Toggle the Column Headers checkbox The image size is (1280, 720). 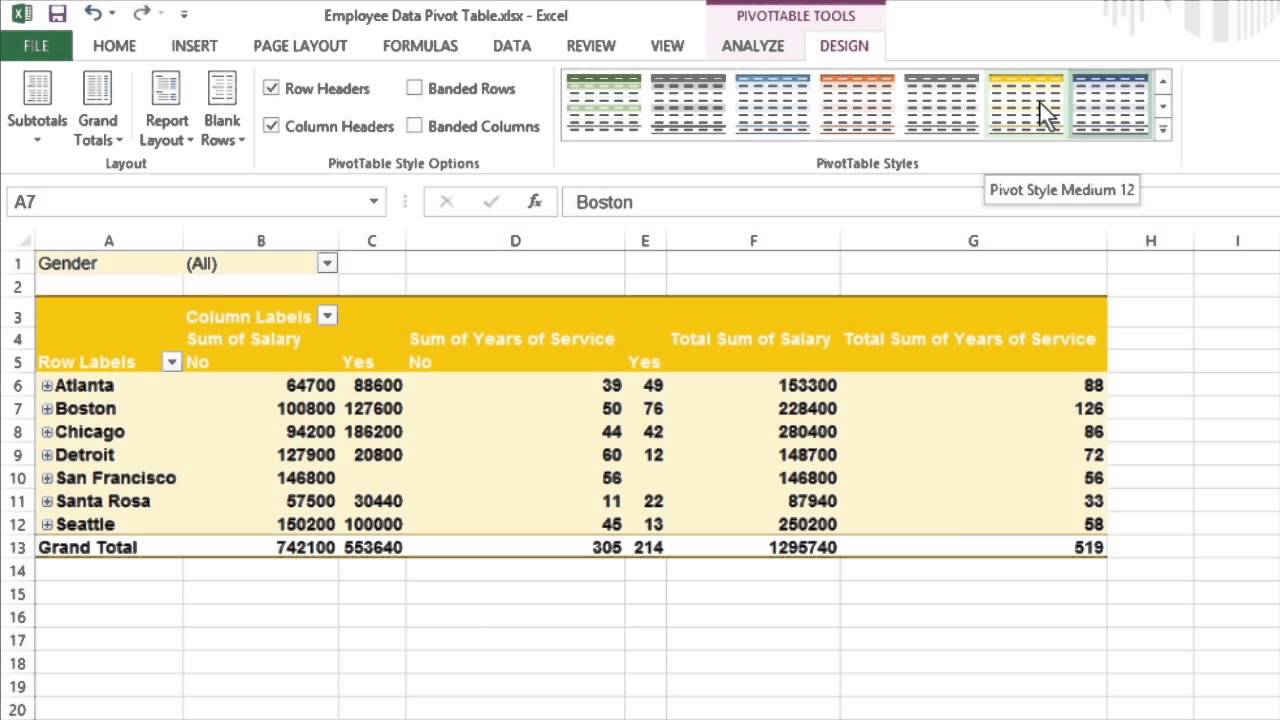(271, 126)
